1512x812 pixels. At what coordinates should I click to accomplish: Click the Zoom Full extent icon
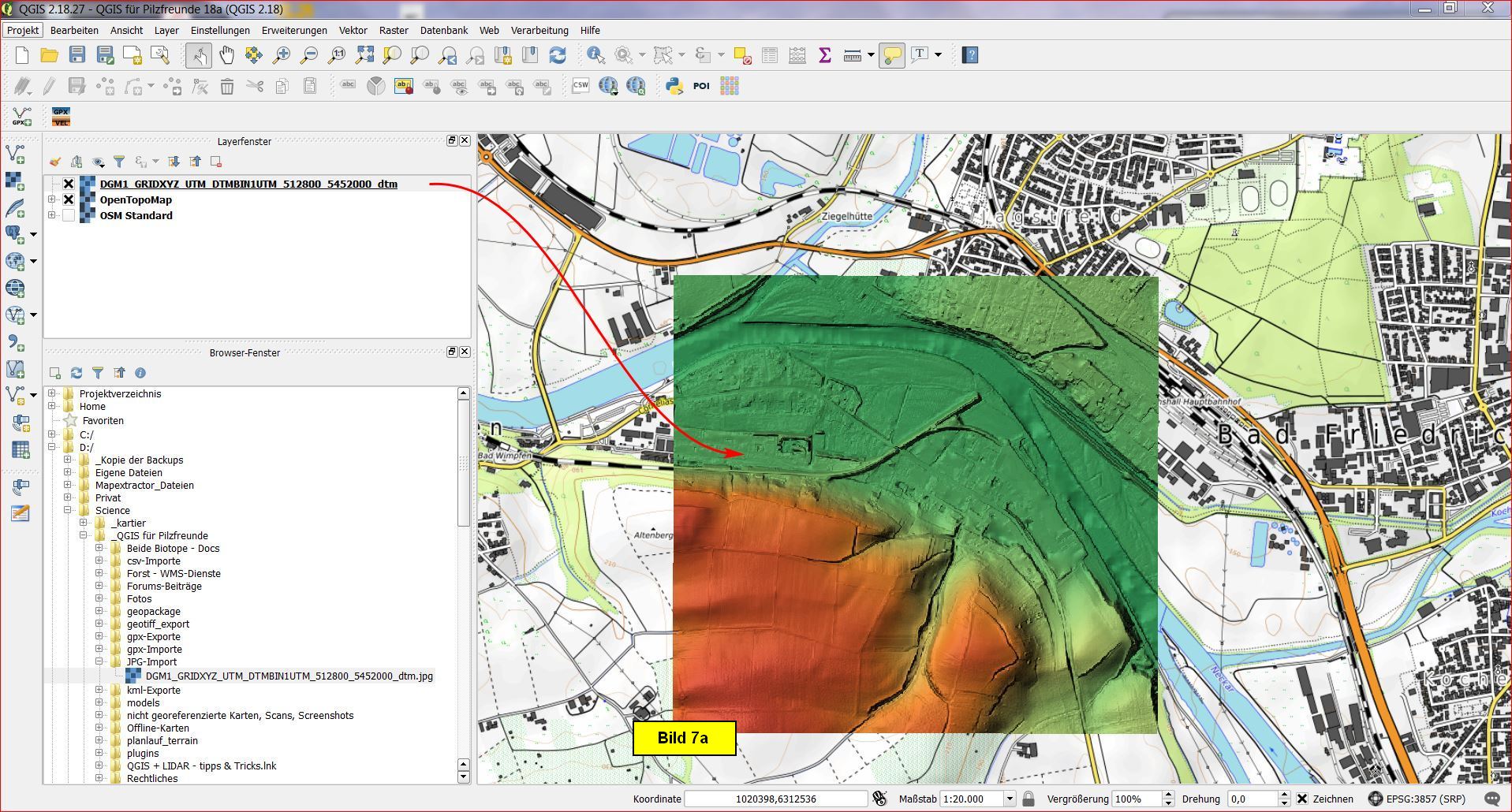point(364,55)
